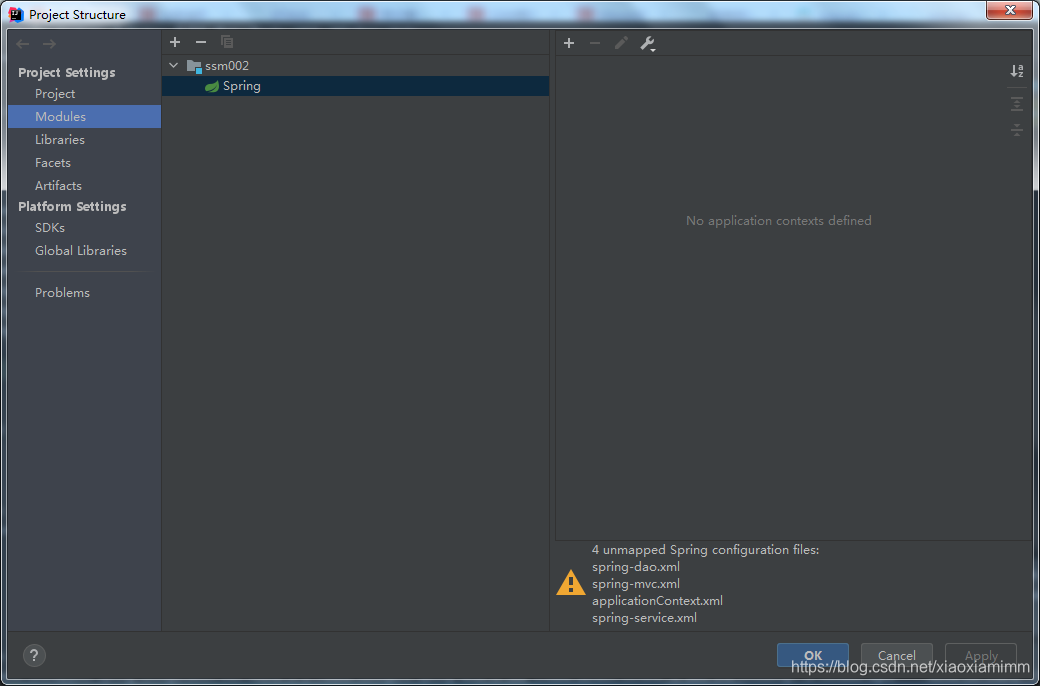Open the Facets settings page
The height and width of the screenshot is (686, 1040).
point(52,163)
